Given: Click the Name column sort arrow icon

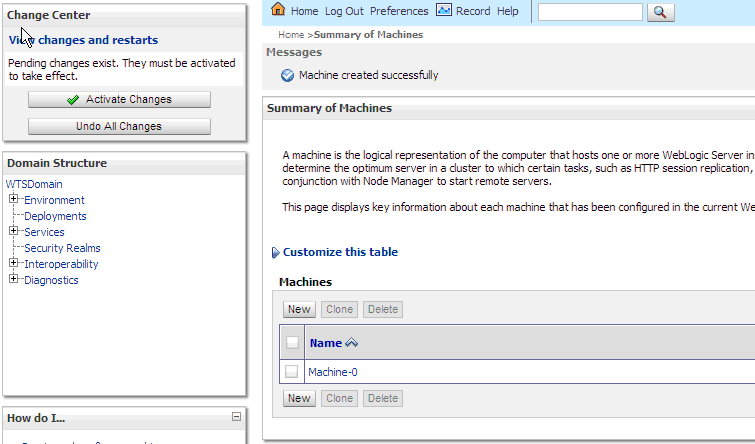Looking at the screenshot, I should pyautogui.click(x=351, y=343).
